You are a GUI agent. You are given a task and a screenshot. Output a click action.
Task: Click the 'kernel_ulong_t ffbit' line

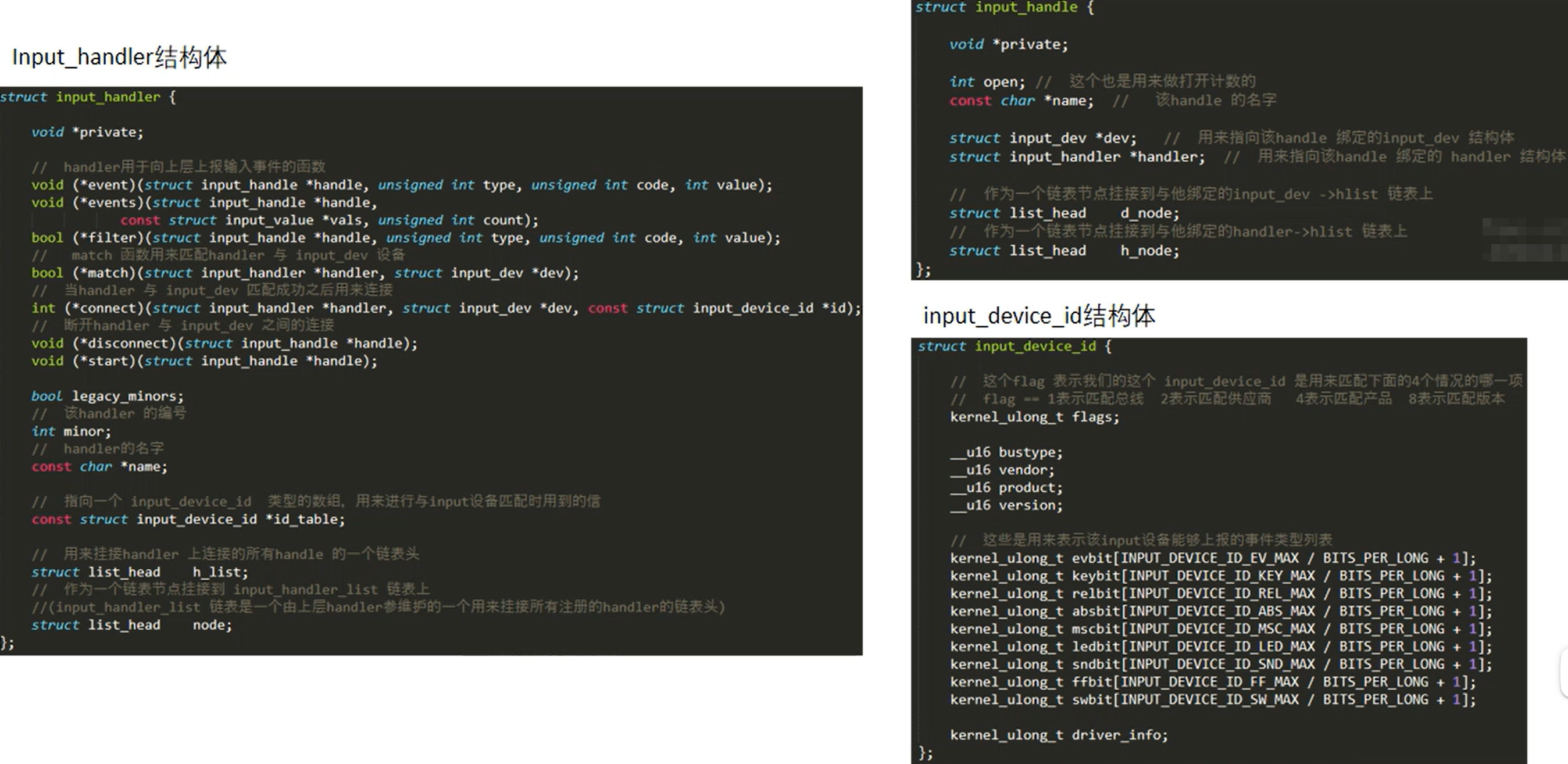pos(1213,682)
